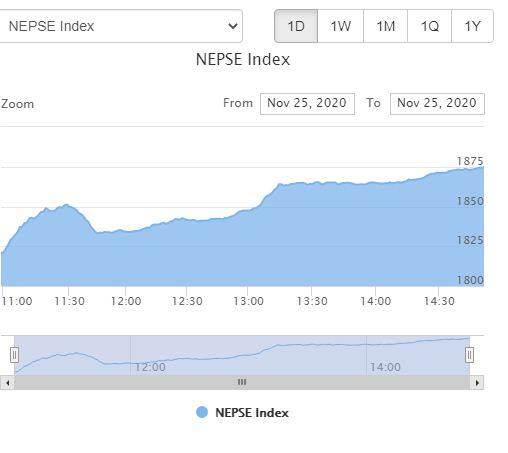Click the 14:30 x-axis label
This screenshot has height=453, width=508.
(x=439, y=301)
